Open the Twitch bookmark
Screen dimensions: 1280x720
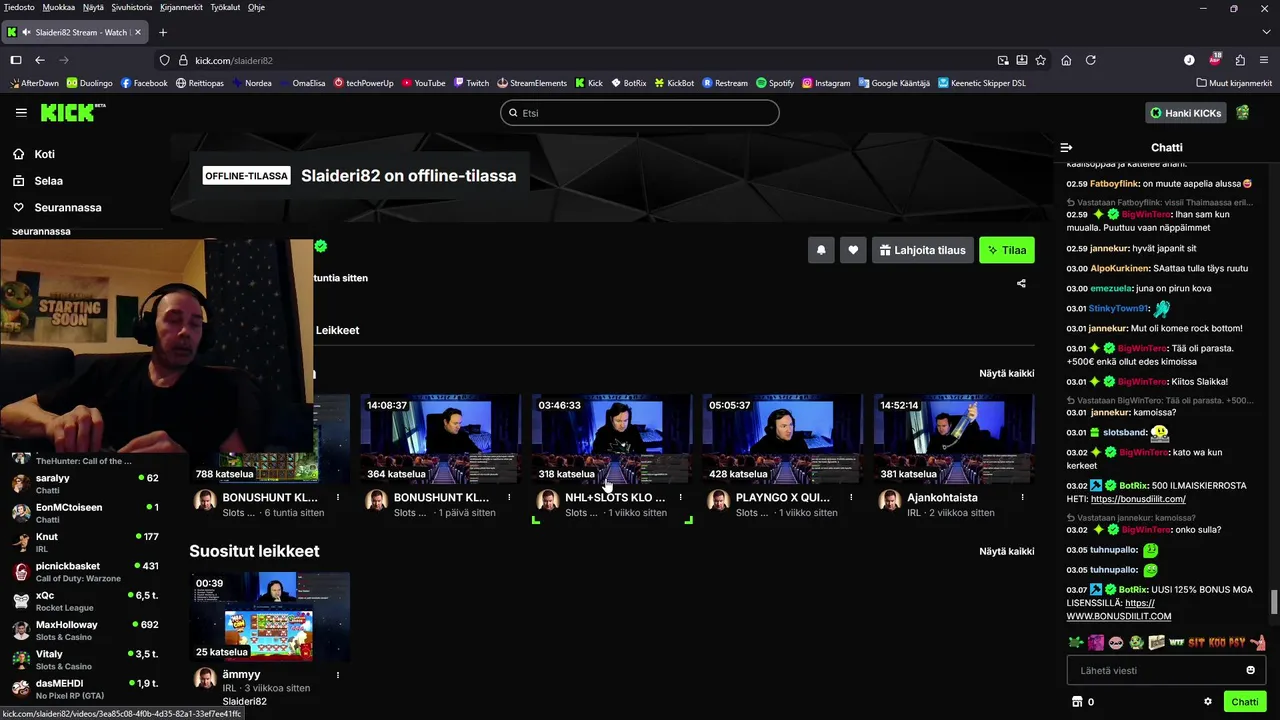coord(471,83)
